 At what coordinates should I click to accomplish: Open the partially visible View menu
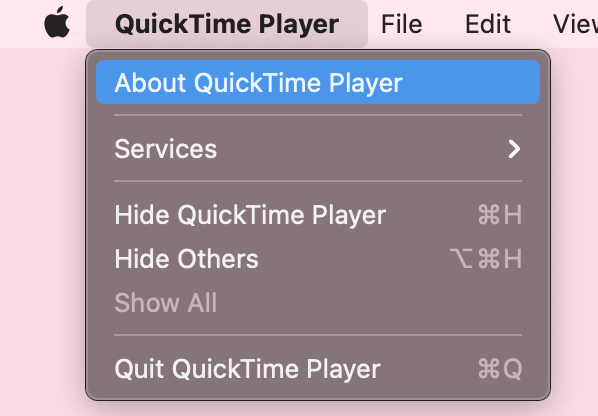(x=575, y=24)
